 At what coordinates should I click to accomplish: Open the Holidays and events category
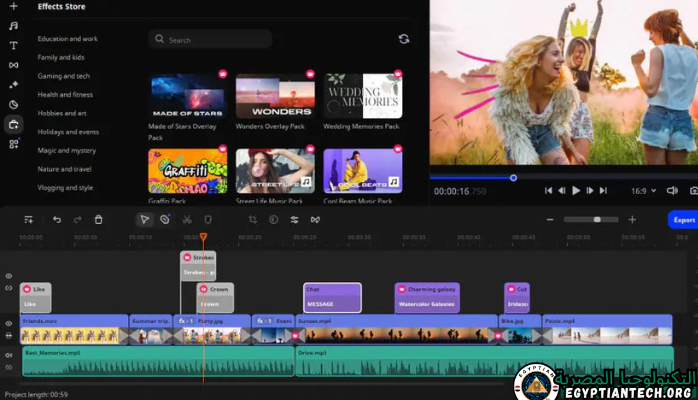[68, 132]
